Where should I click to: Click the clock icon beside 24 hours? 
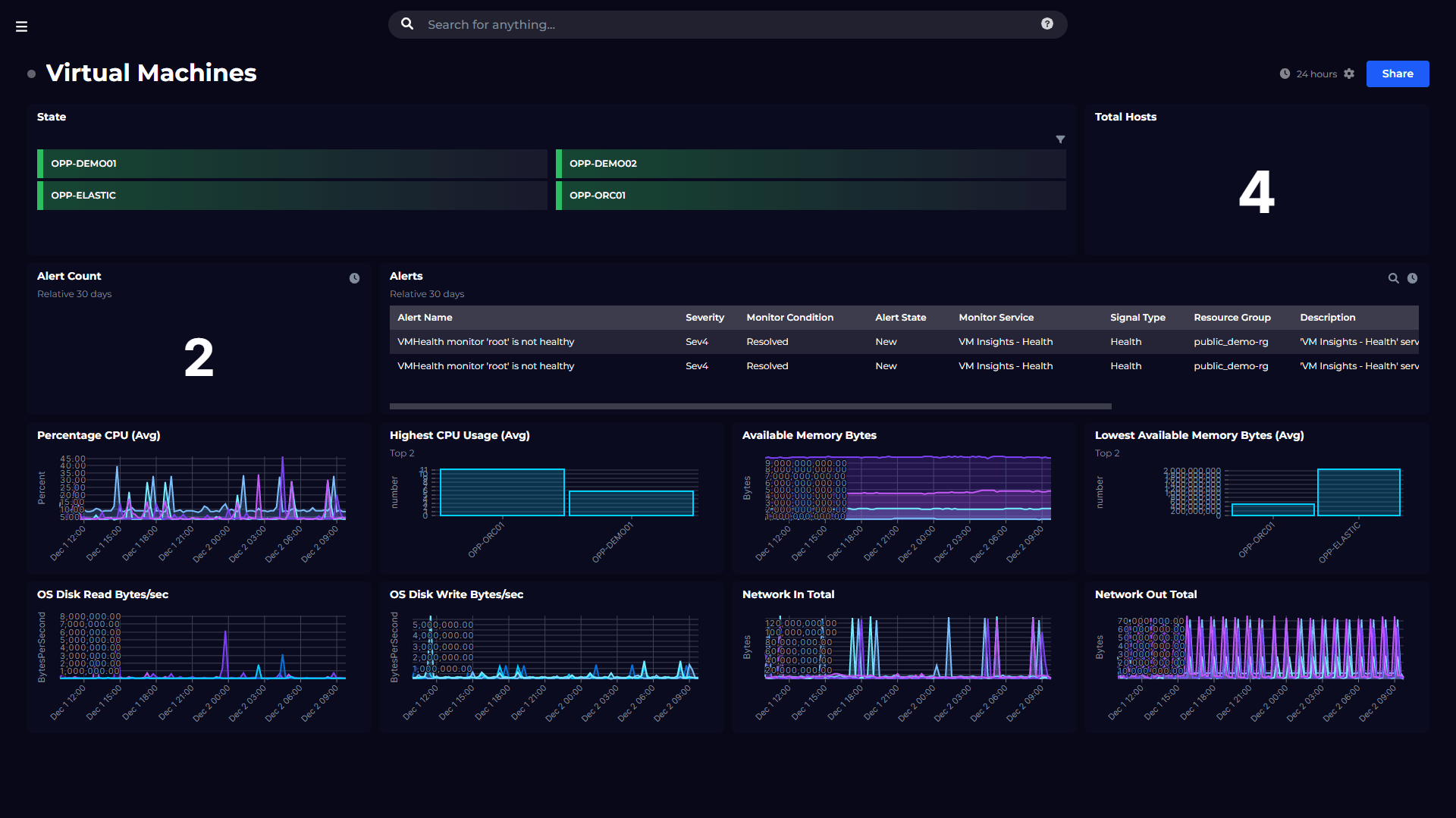click(1285, 74)
